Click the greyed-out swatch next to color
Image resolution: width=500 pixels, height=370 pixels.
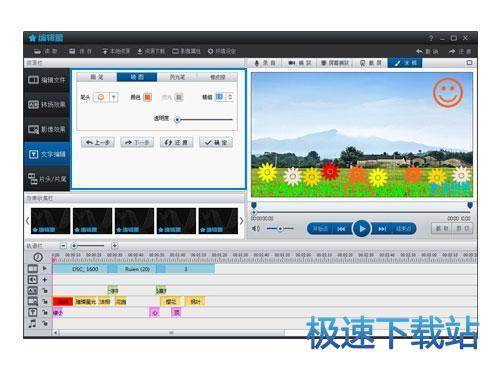pyautogui.click(x=179, y=97)
